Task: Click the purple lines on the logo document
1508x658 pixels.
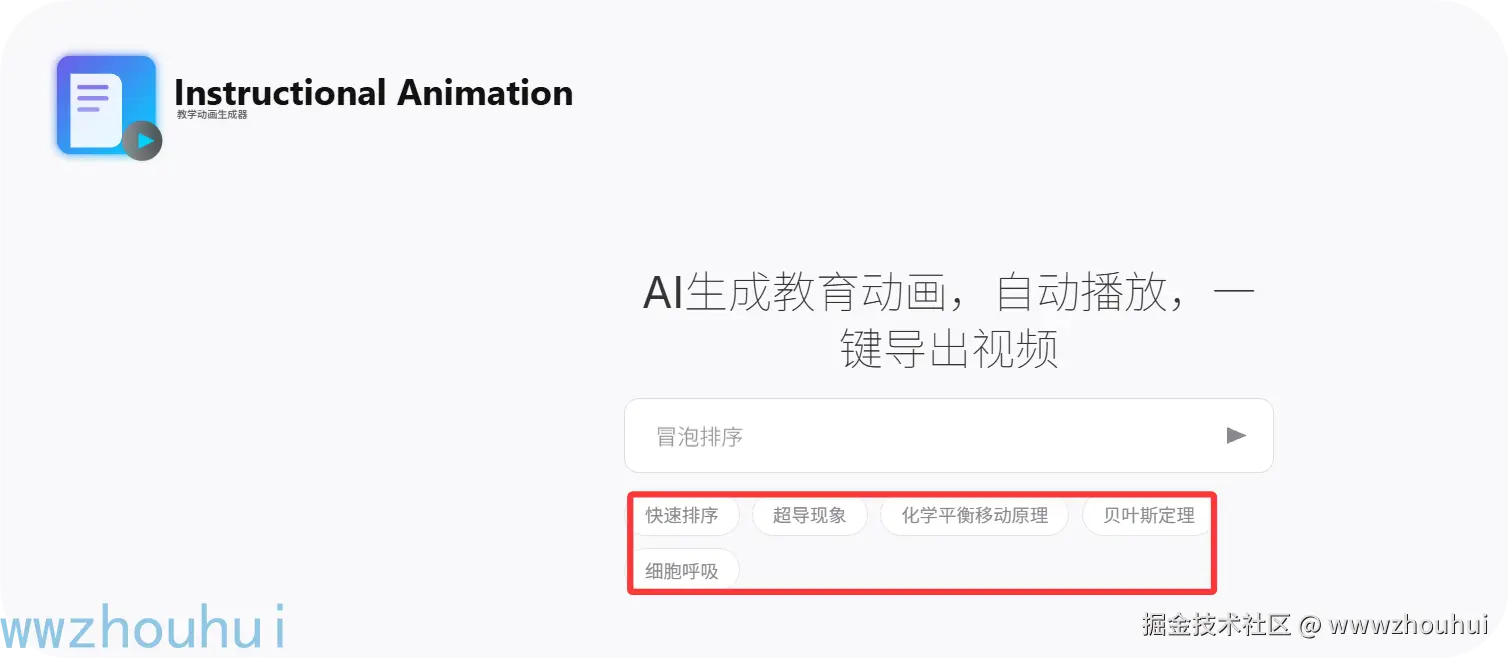Action: [92, 98]
